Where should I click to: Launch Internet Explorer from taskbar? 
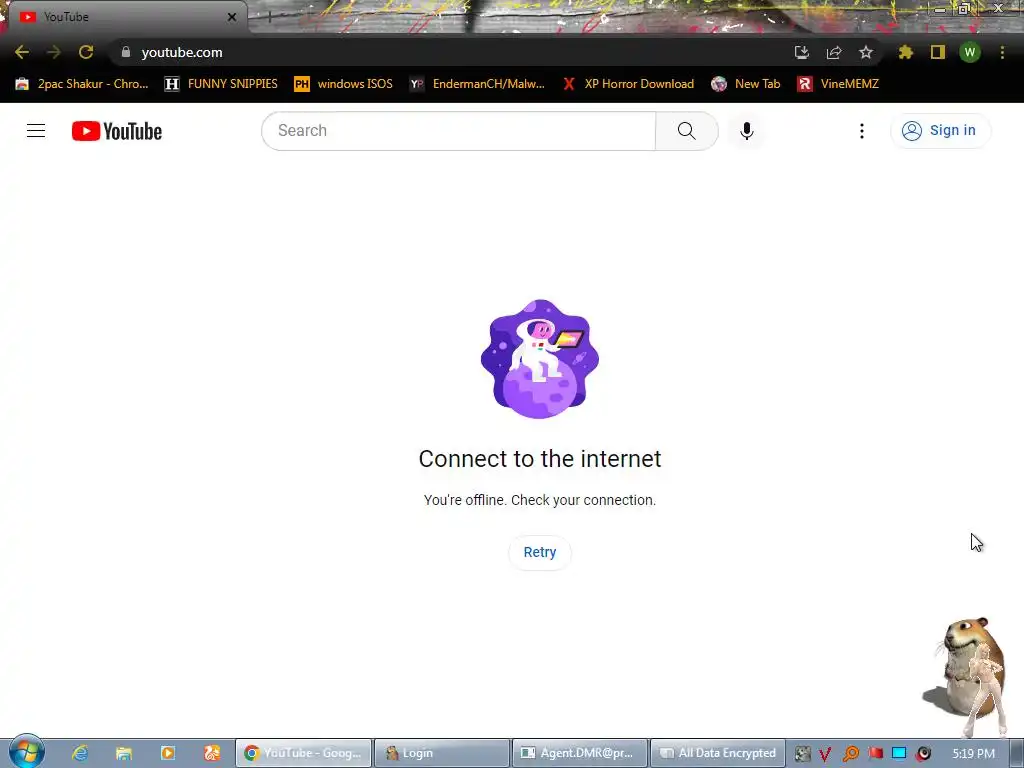pos(80,753)
